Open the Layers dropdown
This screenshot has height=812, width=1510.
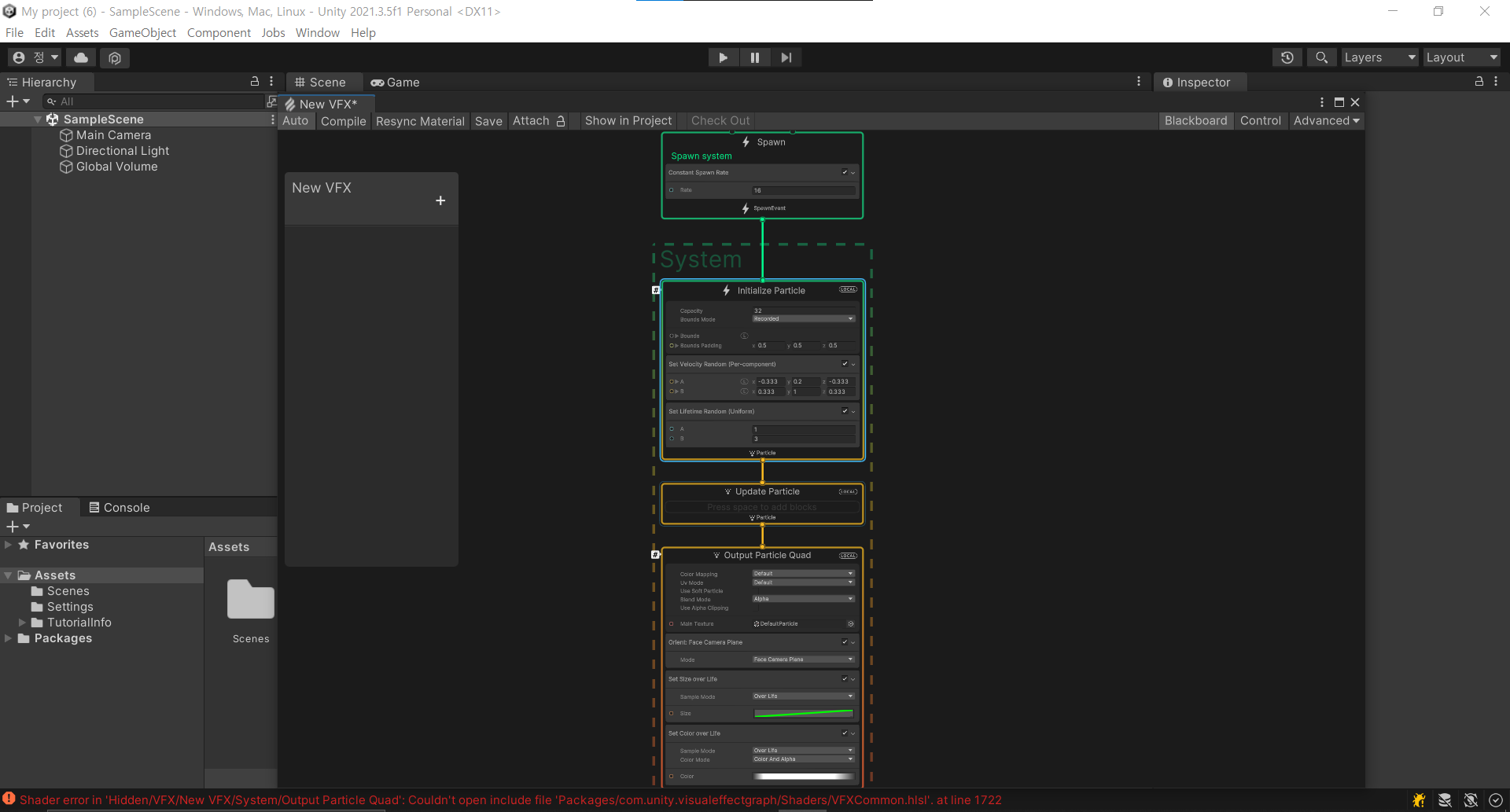pyautogui.click(x=1379, y=57)
